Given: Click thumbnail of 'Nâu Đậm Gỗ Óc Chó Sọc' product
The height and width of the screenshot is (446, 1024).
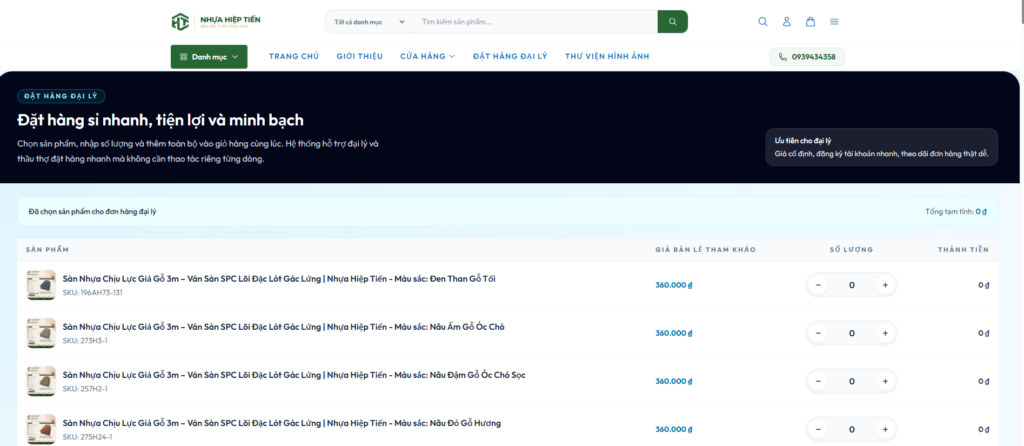Looking at the screenshot, I should 40,381.
